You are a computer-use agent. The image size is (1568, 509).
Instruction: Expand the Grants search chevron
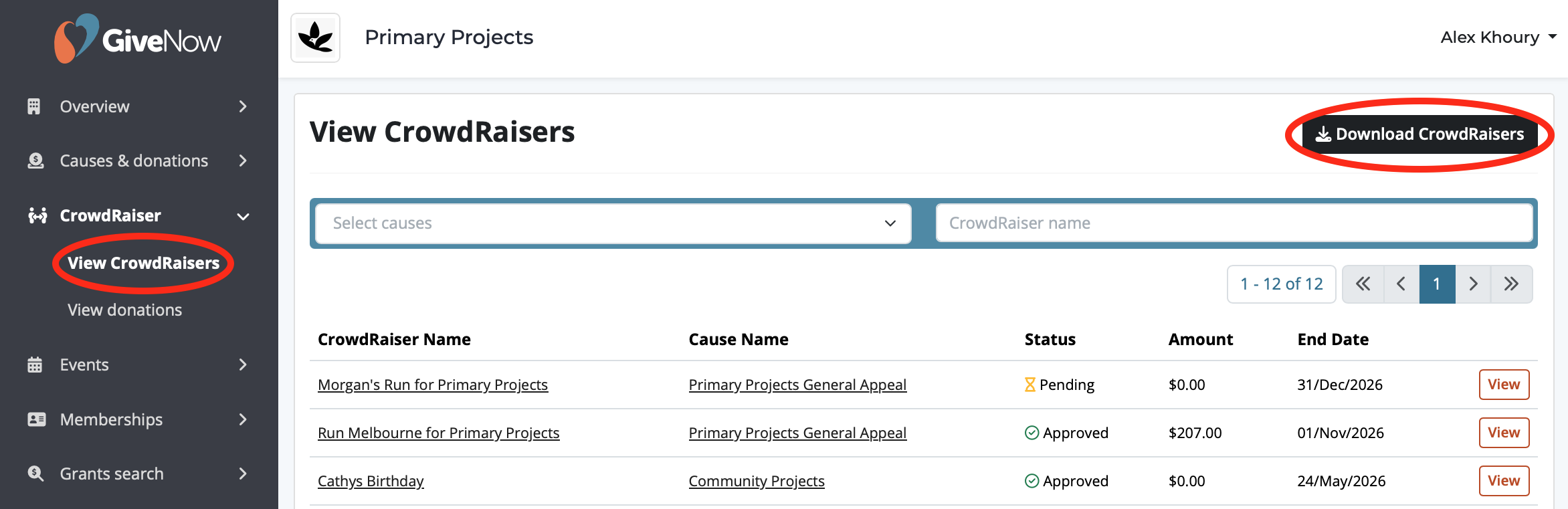pyautogui.click(x=243, y=474)
